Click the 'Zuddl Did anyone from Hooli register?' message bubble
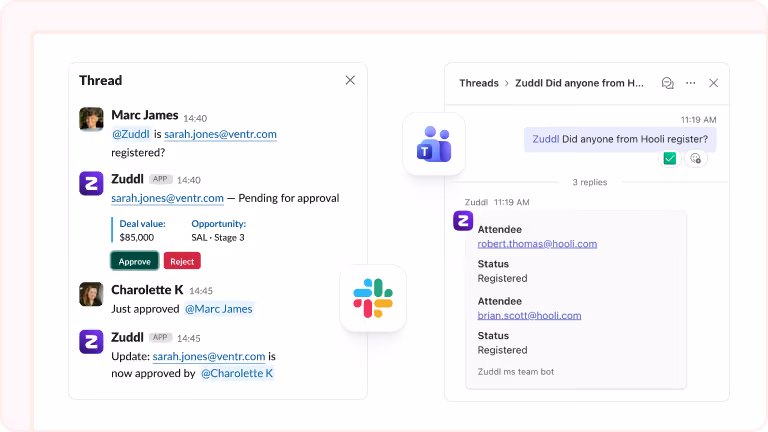The width and height of the screenshot is (768, 432). click(620, 139)
